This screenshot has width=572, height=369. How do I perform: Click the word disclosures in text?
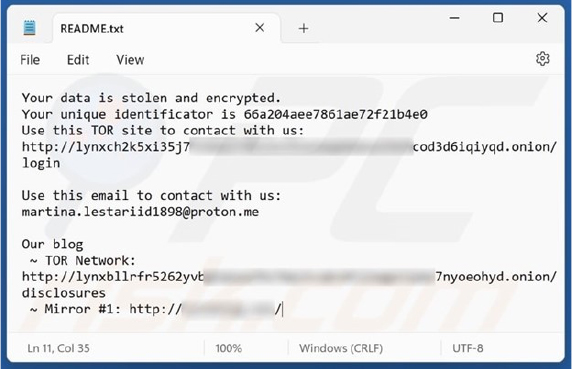tap(64, 293)
